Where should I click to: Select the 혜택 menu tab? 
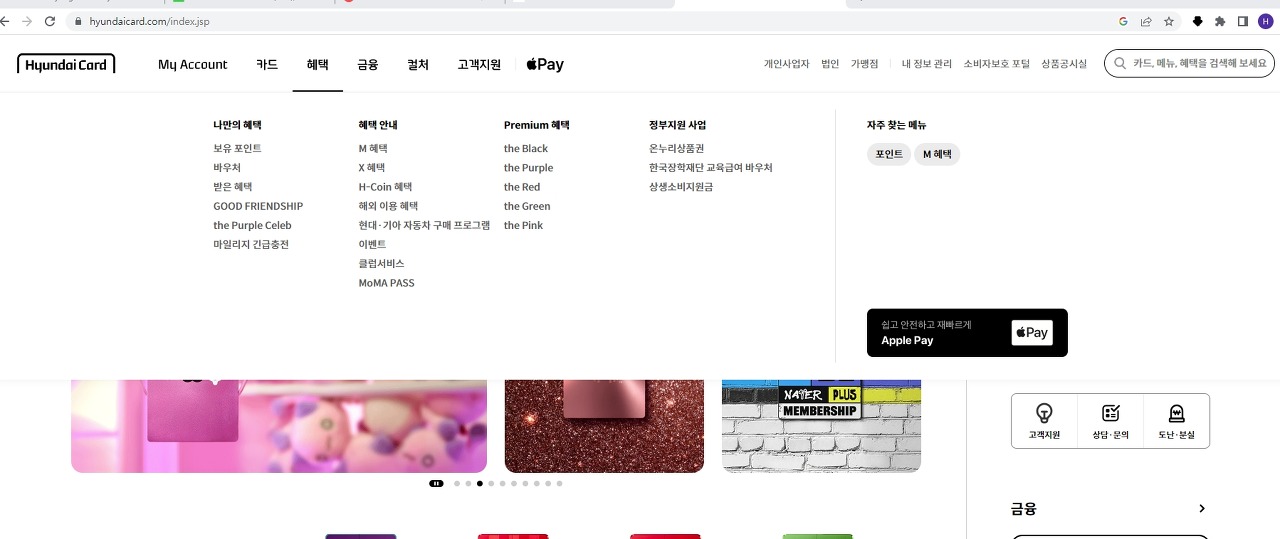tap(317, 64)
